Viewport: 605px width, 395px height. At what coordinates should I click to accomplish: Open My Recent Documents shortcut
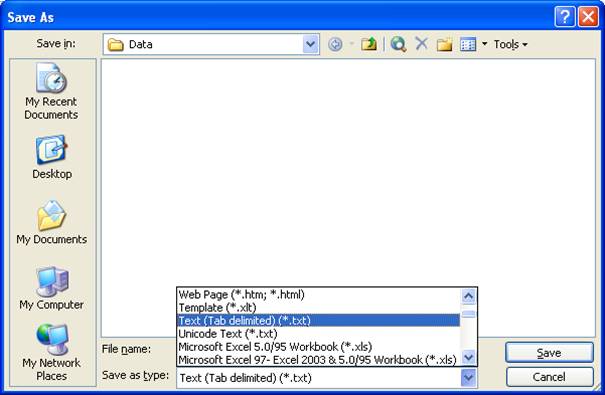[x=51, y=91]
